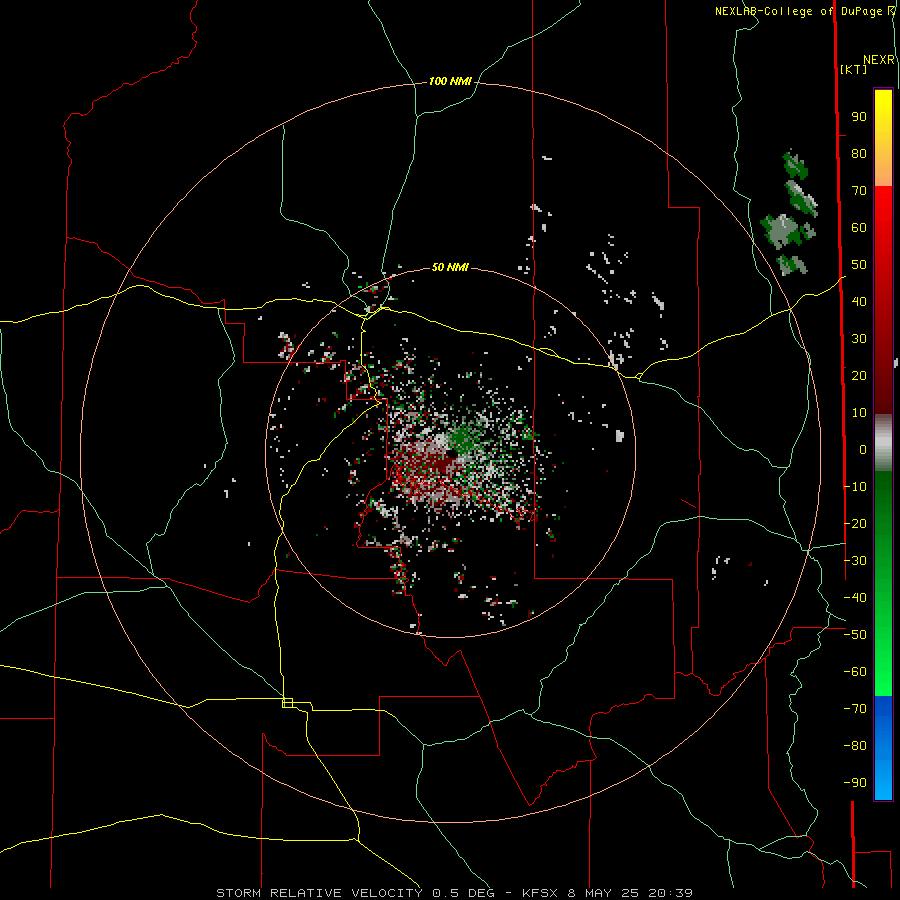This screenshot has width=900, height=900.
Task: Click the 10 value on velocity scale
Action: 859,413
